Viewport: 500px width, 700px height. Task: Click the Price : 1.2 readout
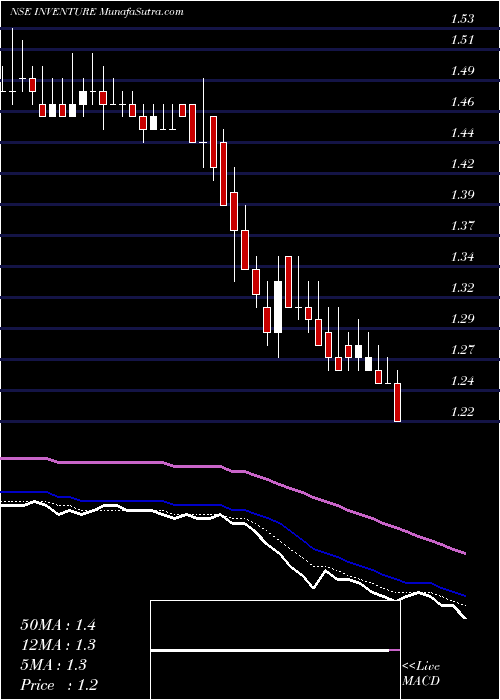point(59,685)
